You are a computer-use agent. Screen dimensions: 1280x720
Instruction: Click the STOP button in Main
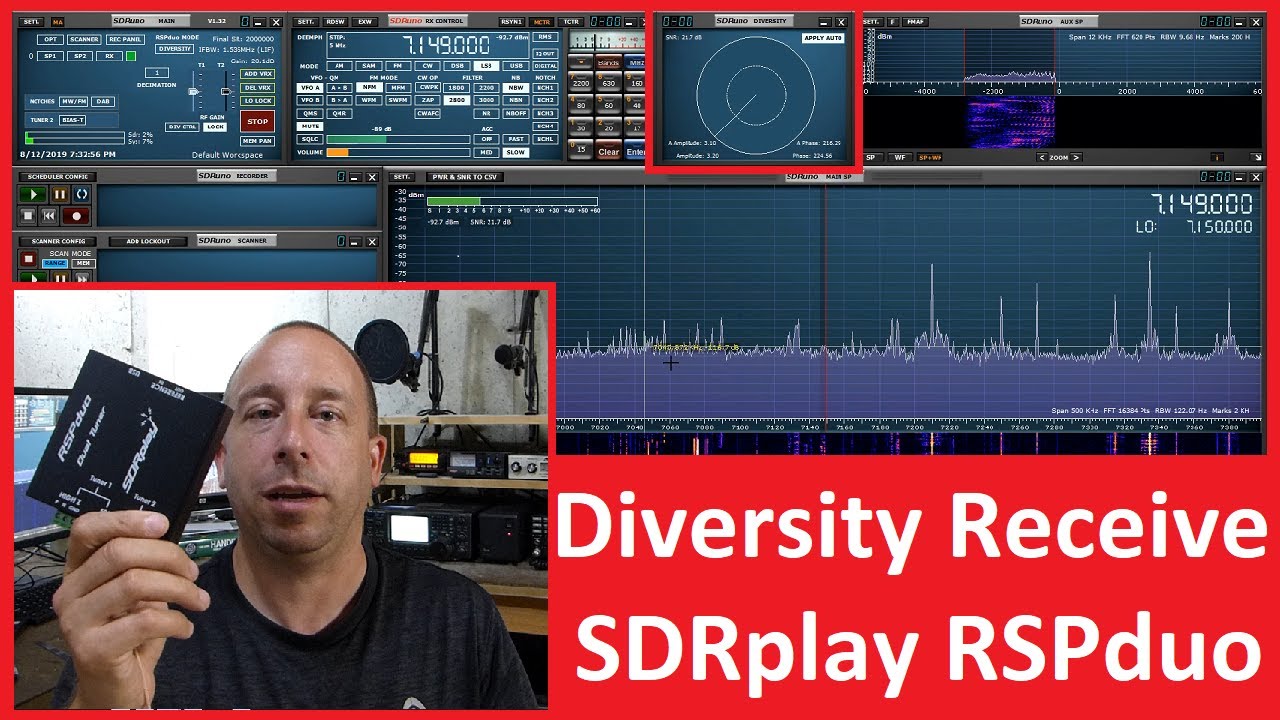point(258,121)
